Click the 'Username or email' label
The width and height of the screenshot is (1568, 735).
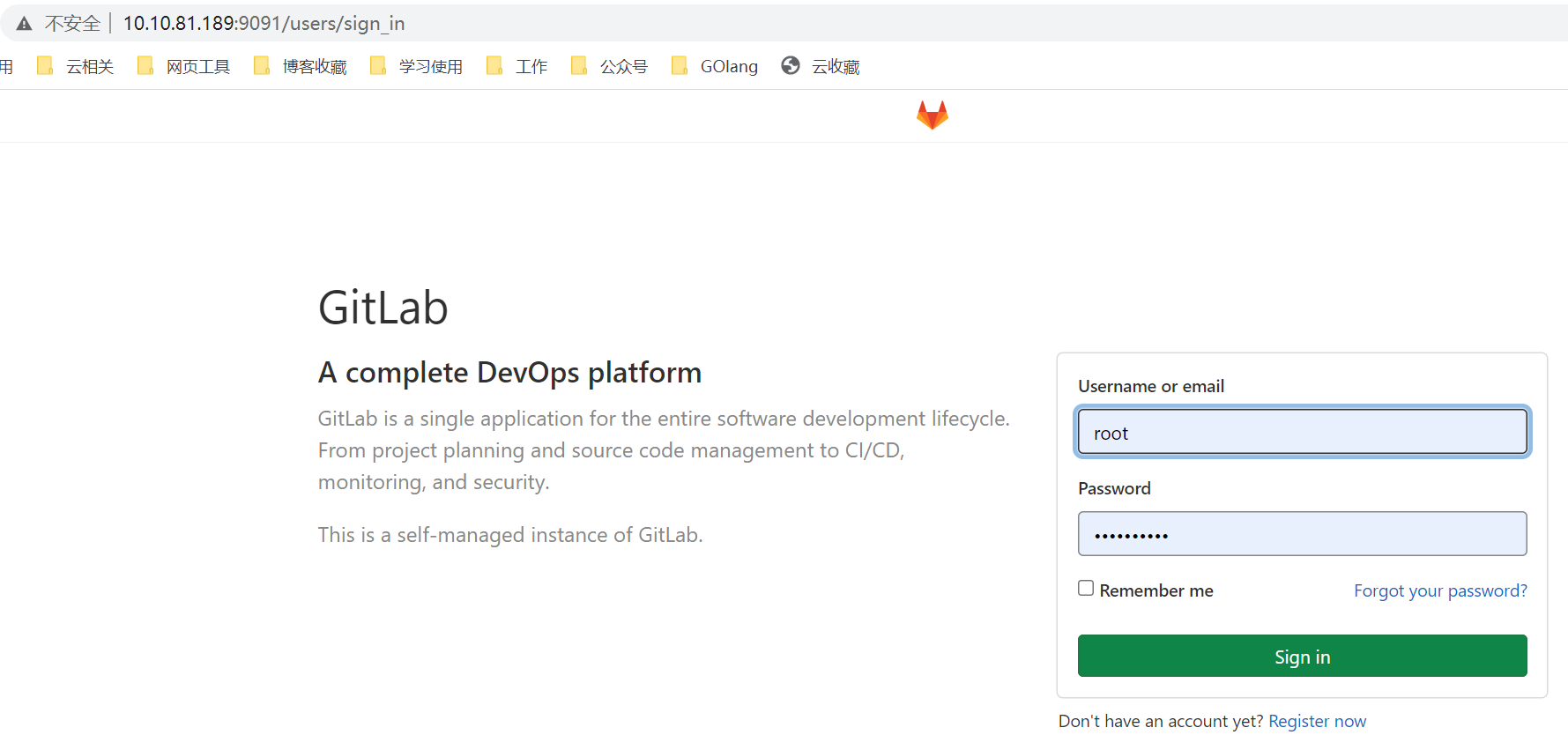1150,386
